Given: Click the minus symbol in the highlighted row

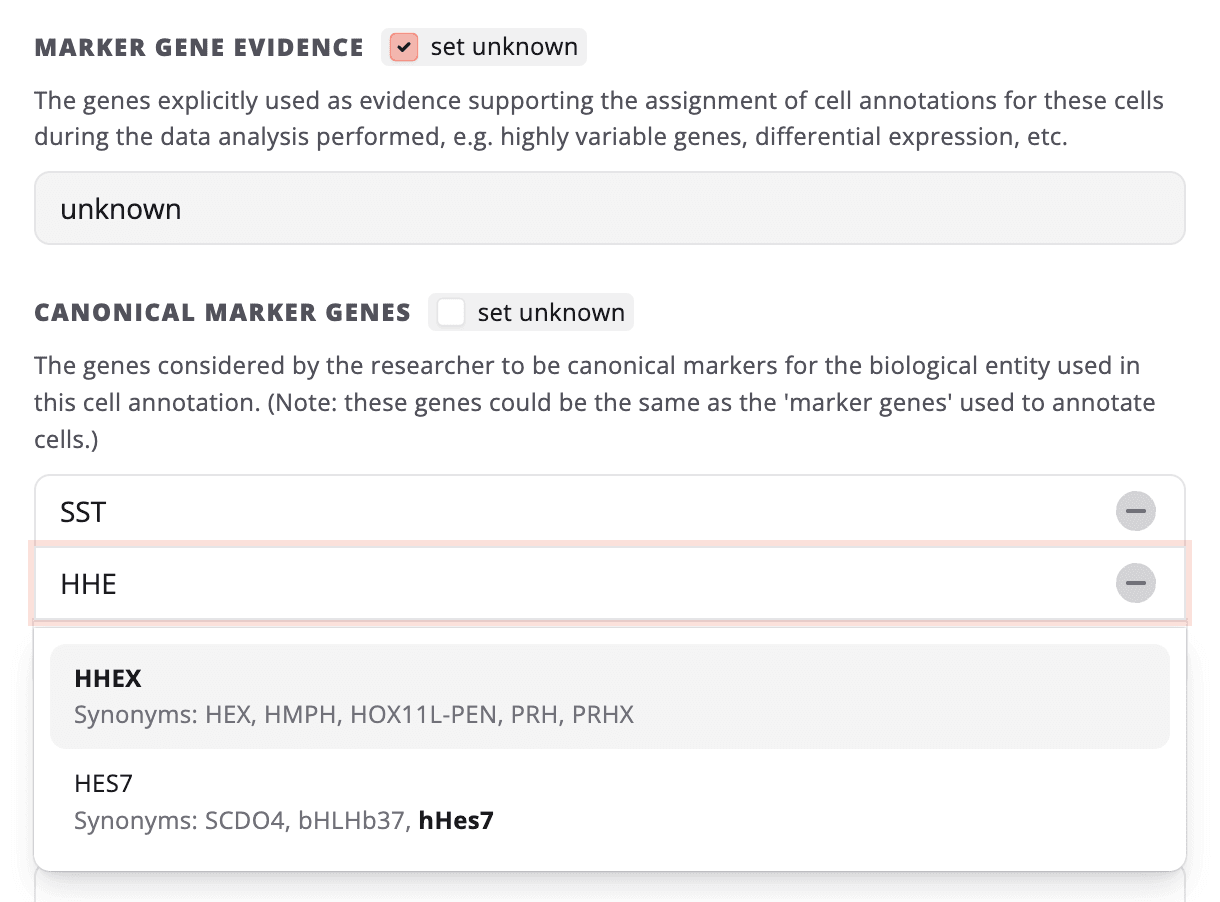Looking at the screenshot, I should point(1135,583).
